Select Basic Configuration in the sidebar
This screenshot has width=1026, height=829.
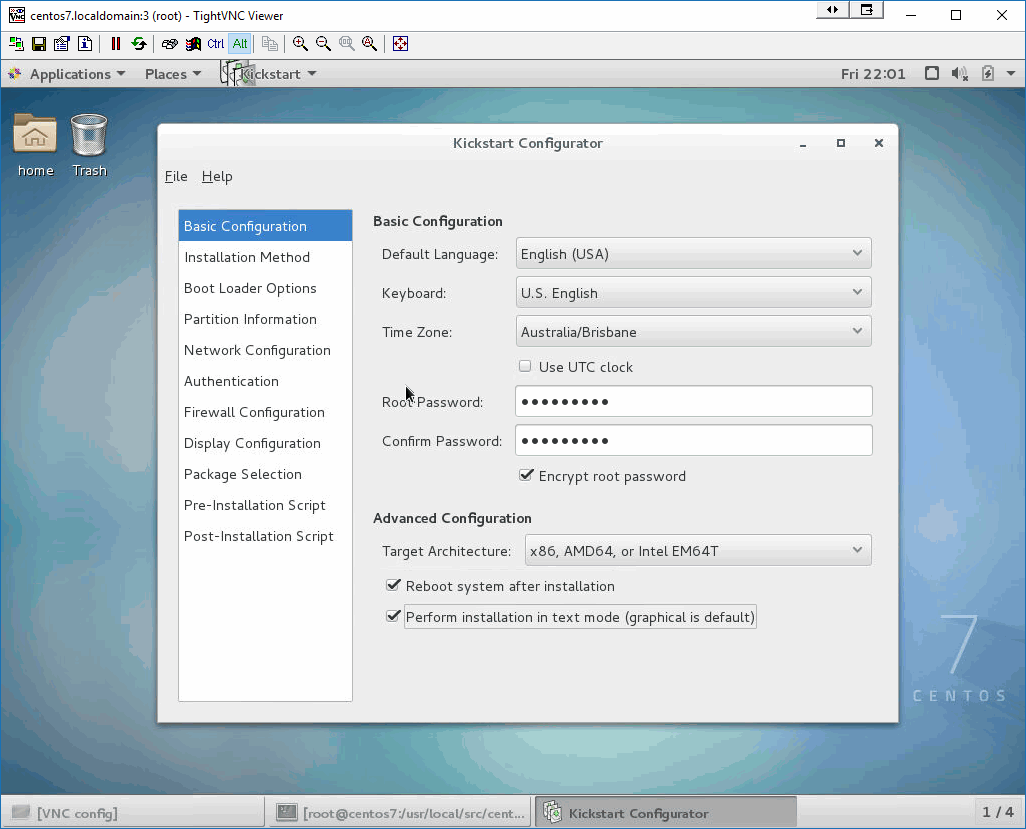click(265, 226)
